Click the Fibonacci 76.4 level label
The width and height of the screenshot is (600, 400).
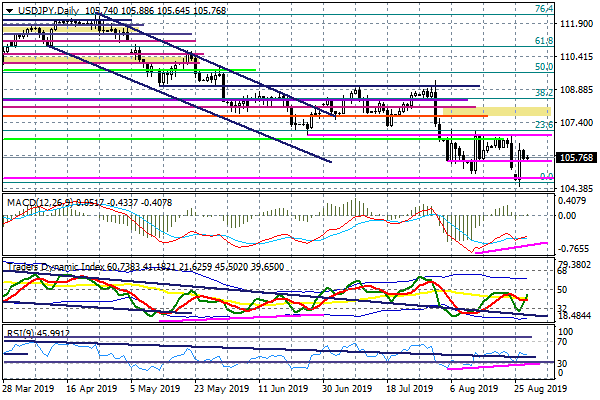pyautogui.click(x=545, y=9)
